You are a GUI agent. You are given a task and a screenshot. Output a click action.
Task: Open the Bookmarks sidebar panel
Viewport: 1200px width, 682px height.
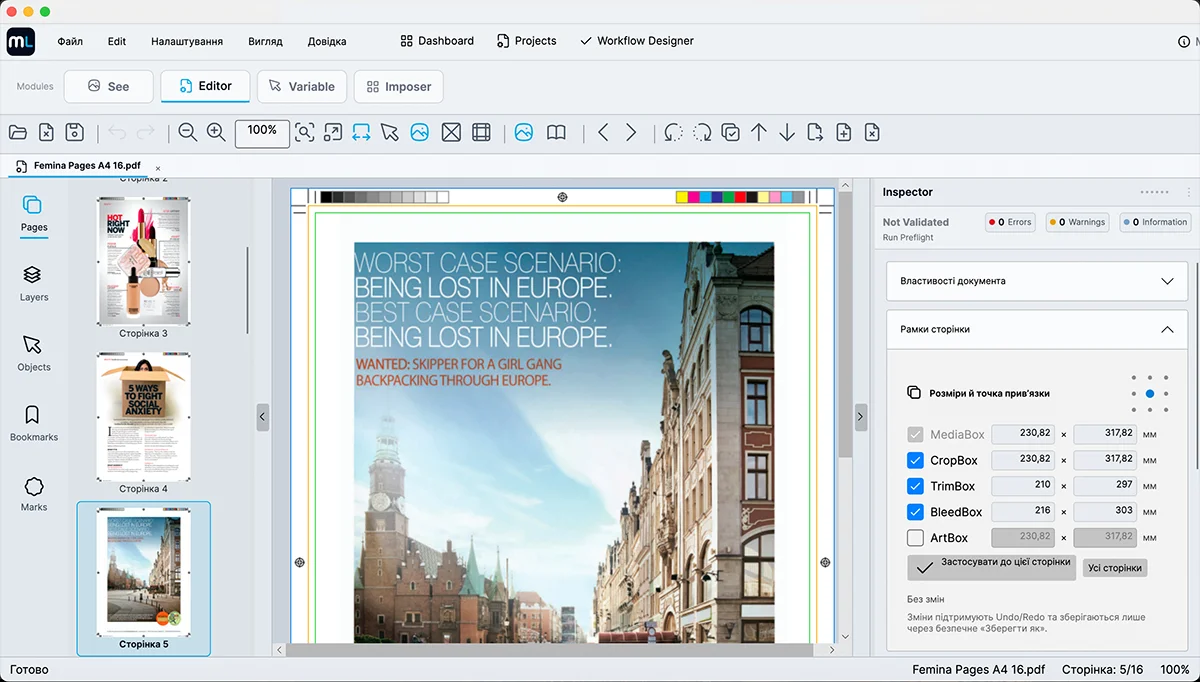click(x=34, y=423)
